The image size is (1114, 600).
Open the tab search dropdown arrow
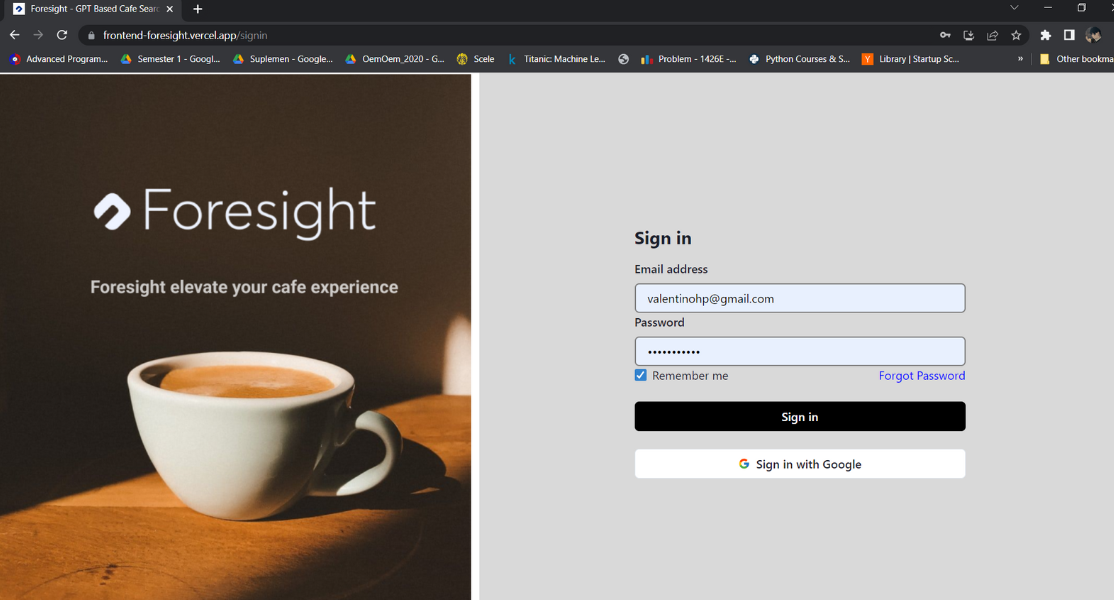click(x=1014, y=8)
